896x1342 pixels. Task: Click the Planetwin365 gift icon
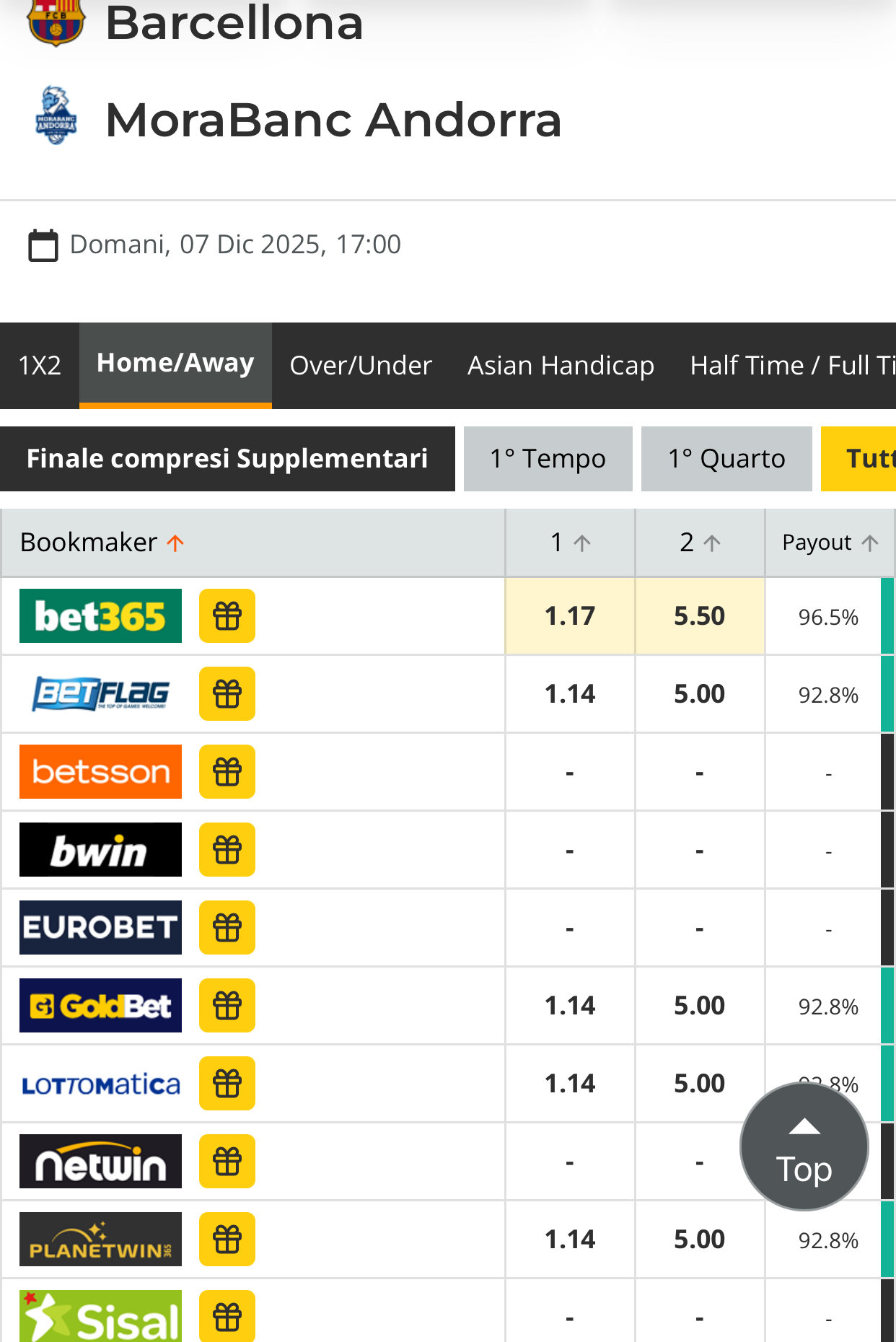227,1240
